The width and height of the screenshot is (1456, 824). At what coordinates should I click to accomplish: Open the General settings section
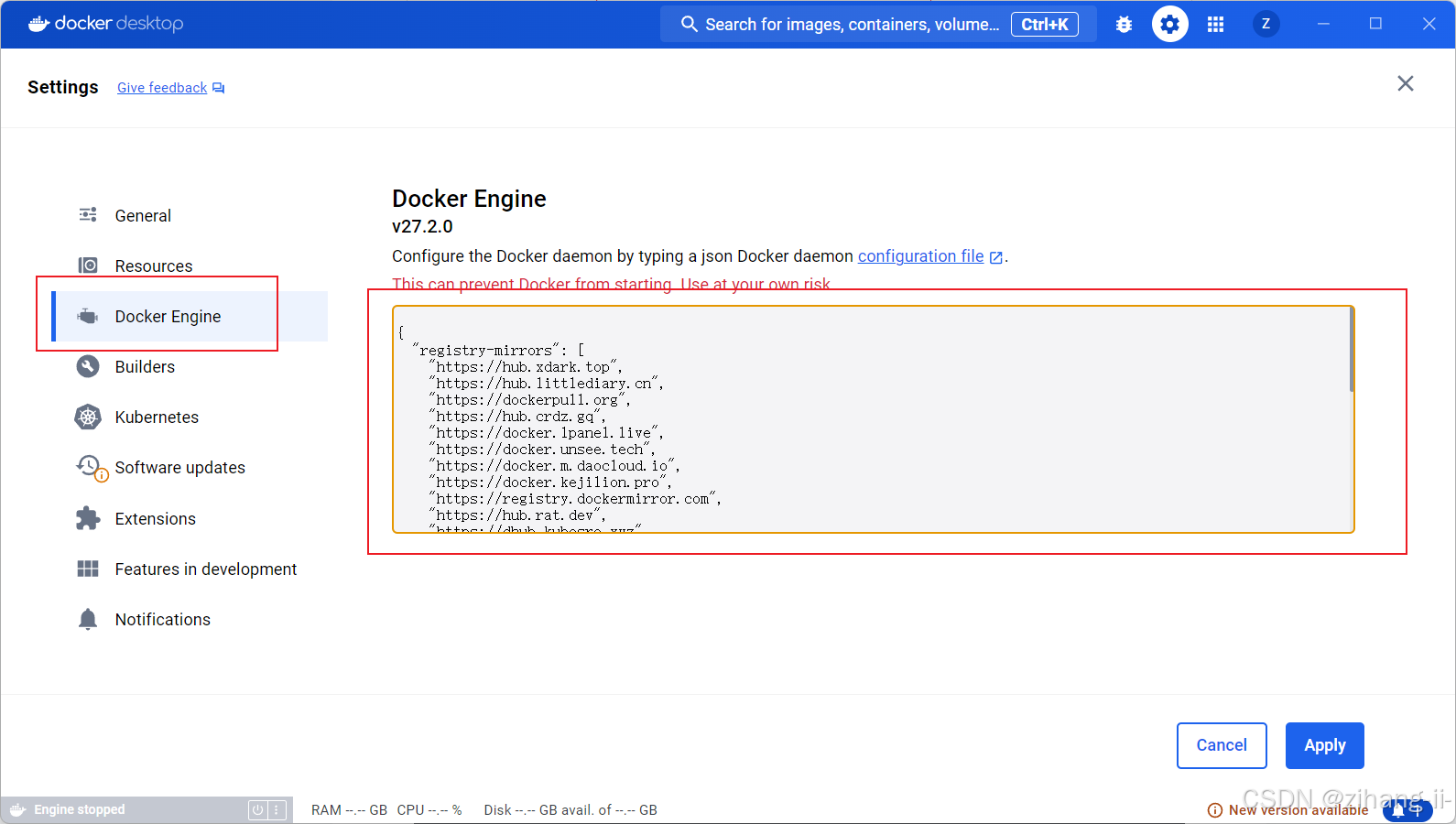190,215
